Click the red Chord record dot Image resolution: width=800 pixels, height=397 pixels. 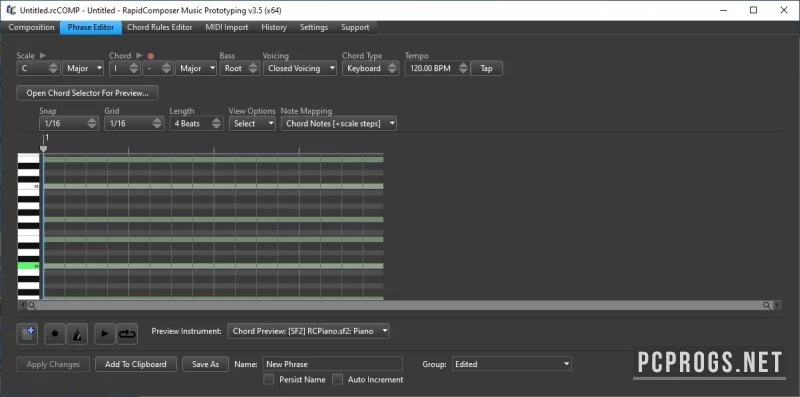point(151,56)
